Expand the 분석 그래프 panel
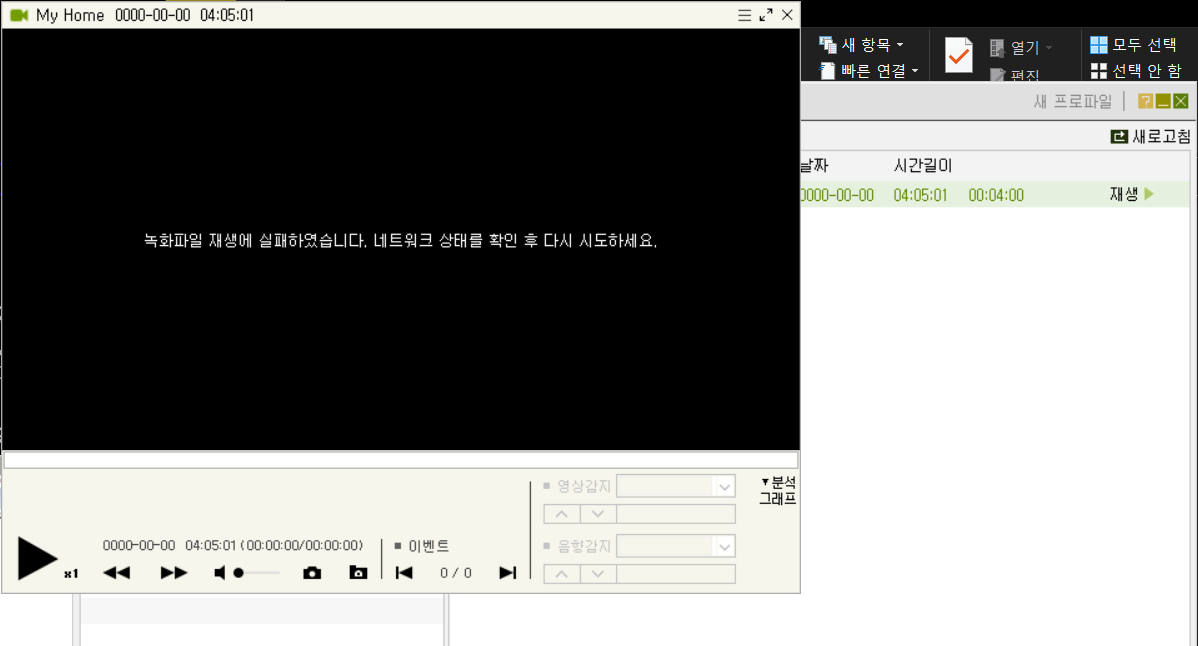The height and width of the screenshot is (646, 1198). coord(778,490)
